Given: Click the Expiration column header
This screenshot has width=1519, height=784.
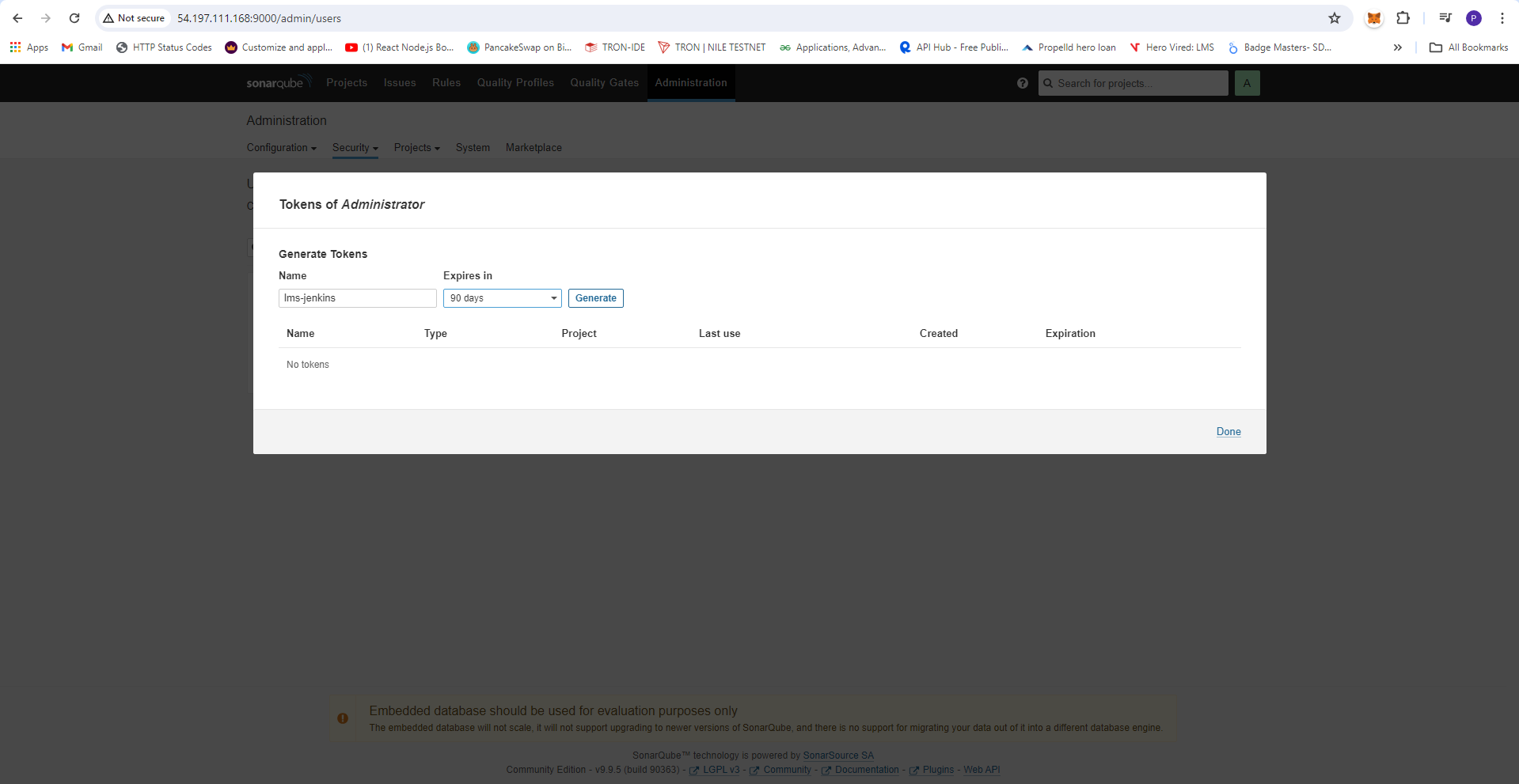Looking at the screenshot, I should coord(1070,334).
